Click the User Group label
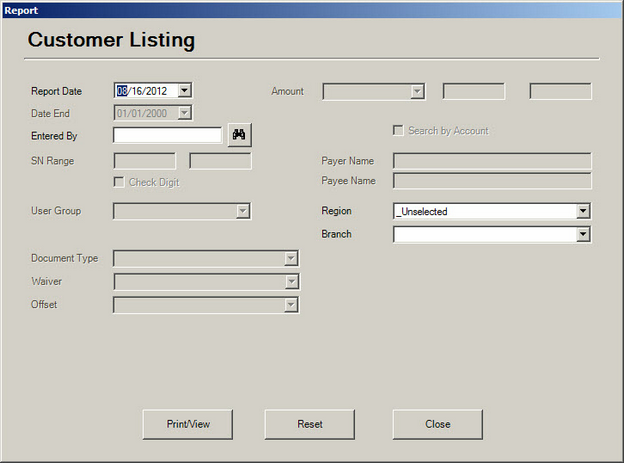 56,211
